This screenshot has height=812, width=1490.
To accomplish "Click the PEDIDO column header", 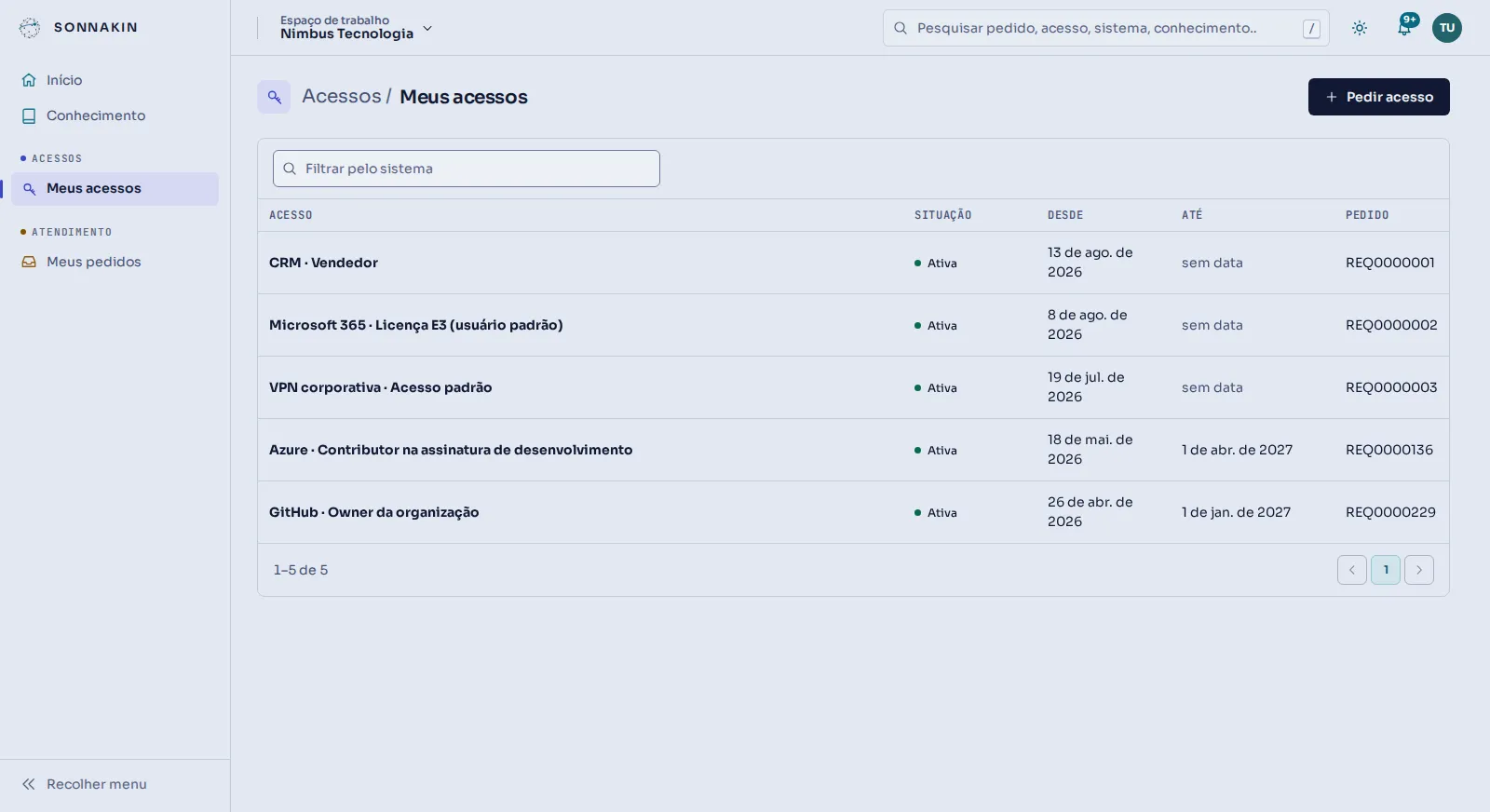I will click(1367, 215).
